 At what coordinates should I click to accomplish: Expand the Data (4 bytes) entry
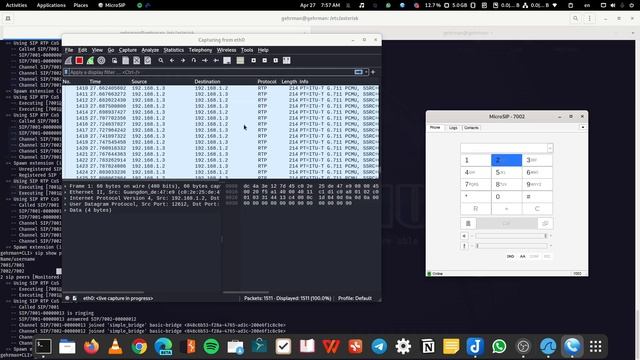tap(66, 210)
